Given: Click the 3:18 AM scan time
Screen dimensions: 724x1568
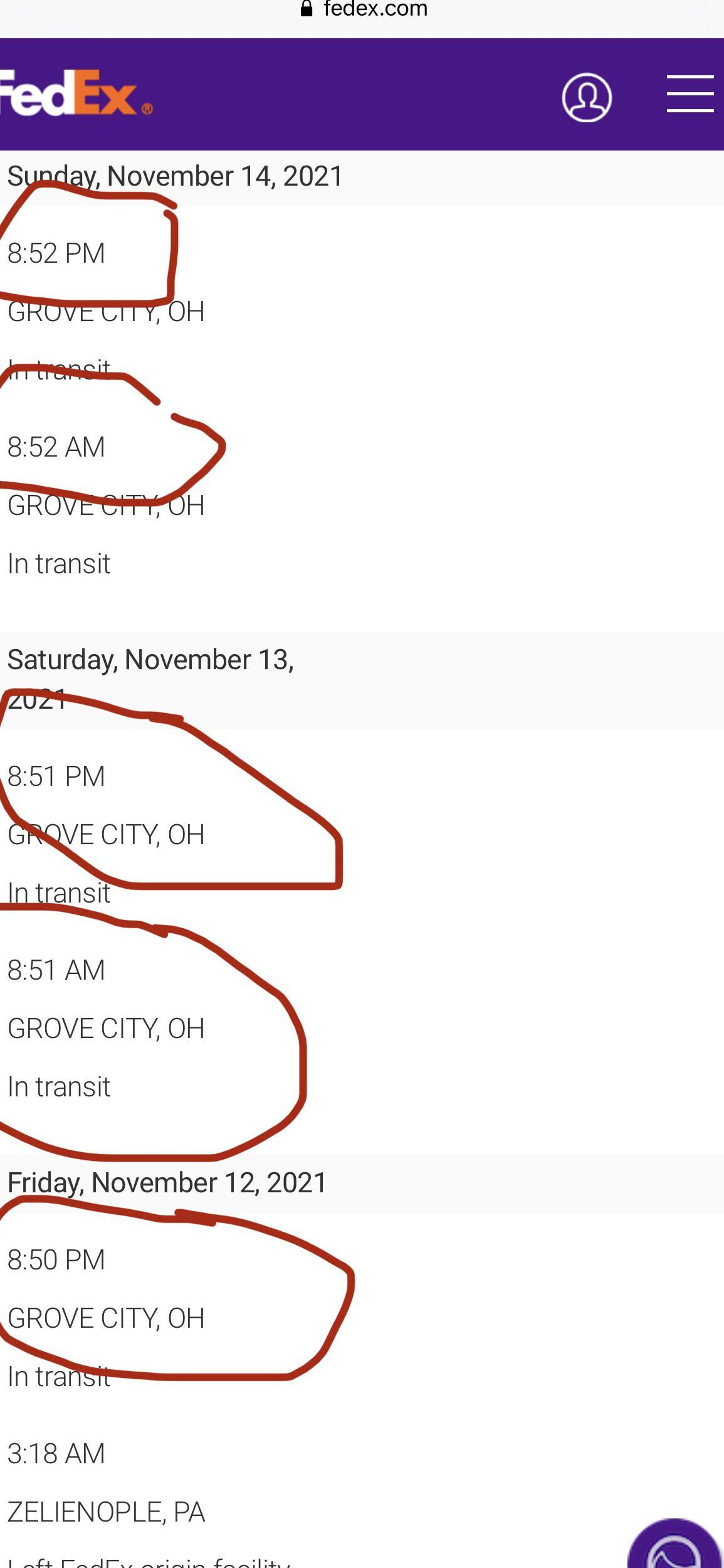Looking at the screenshot, I should coord(56,1454).
